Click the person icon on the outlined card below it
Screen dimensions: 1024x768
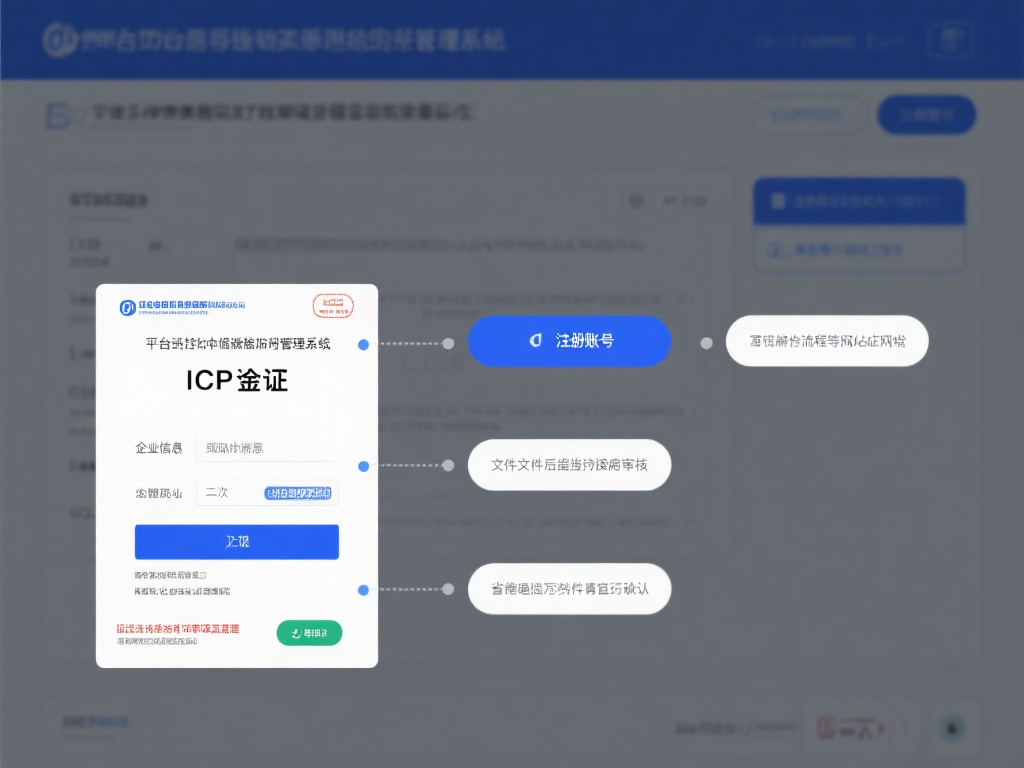774,249
